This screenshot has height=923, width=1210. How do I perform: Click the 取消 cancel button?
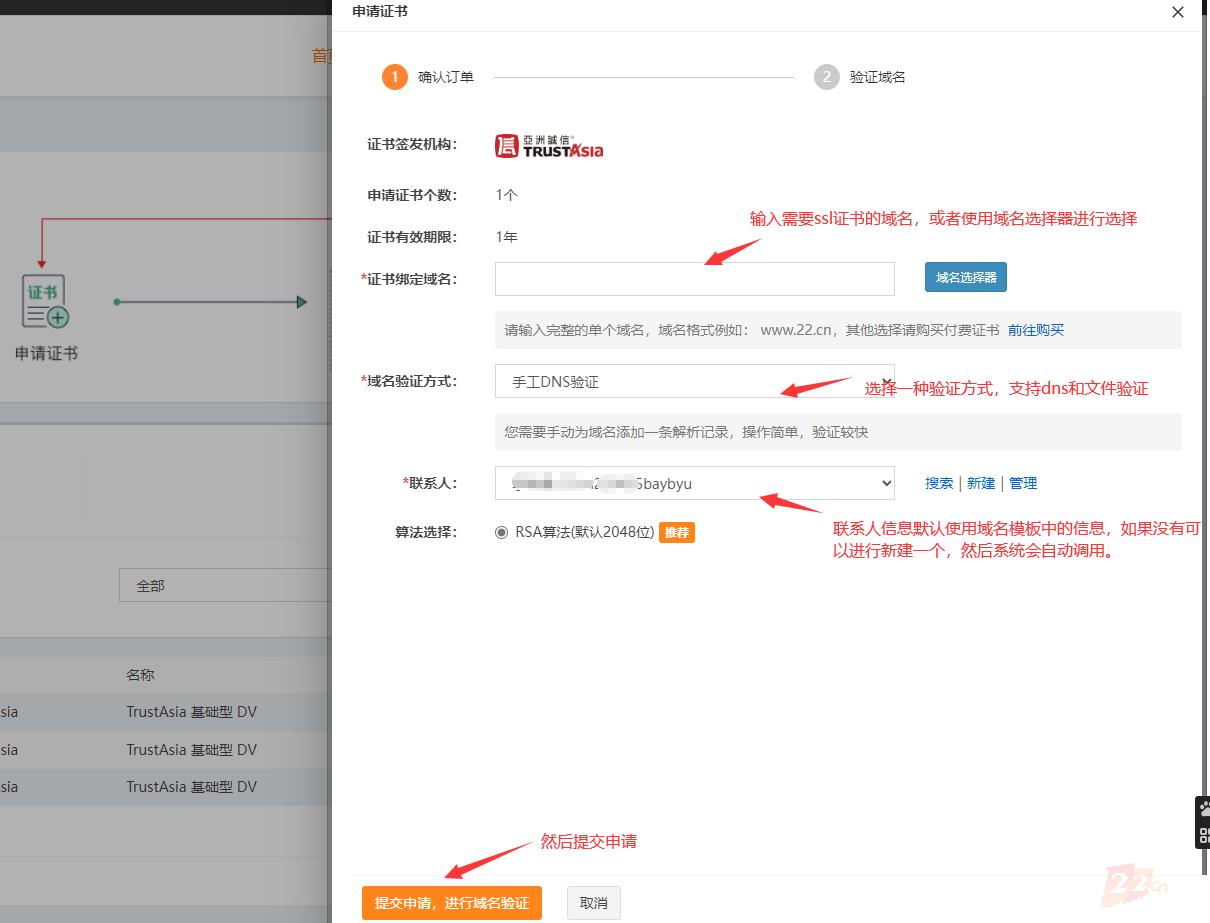point(593,903)
